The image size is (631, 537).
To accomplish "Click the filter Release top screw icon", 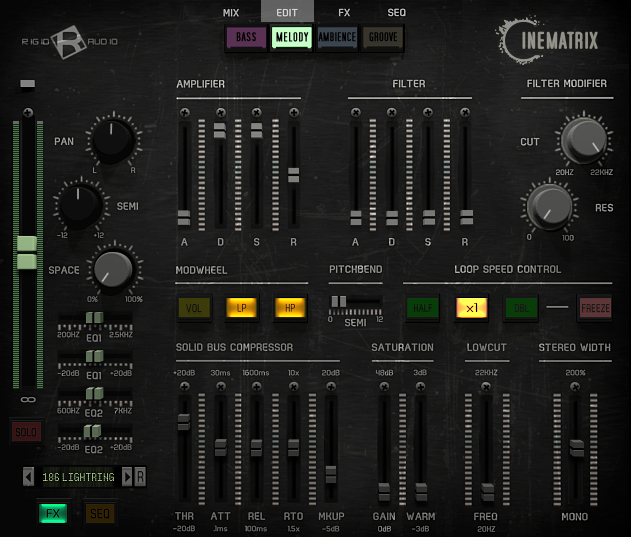I will coord(465,112).
